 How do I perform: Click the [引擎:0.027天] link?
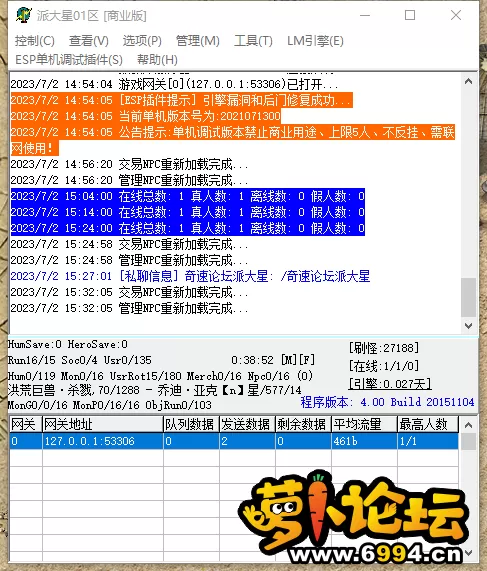click(390, 383)
